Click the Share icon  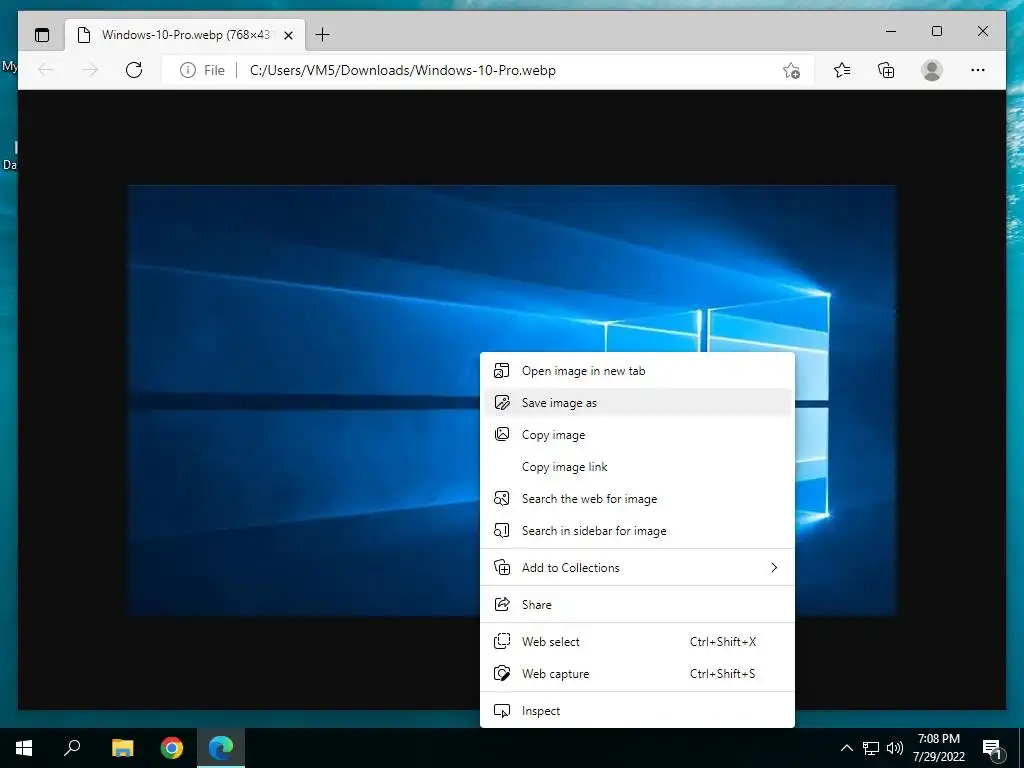[502, 605]
